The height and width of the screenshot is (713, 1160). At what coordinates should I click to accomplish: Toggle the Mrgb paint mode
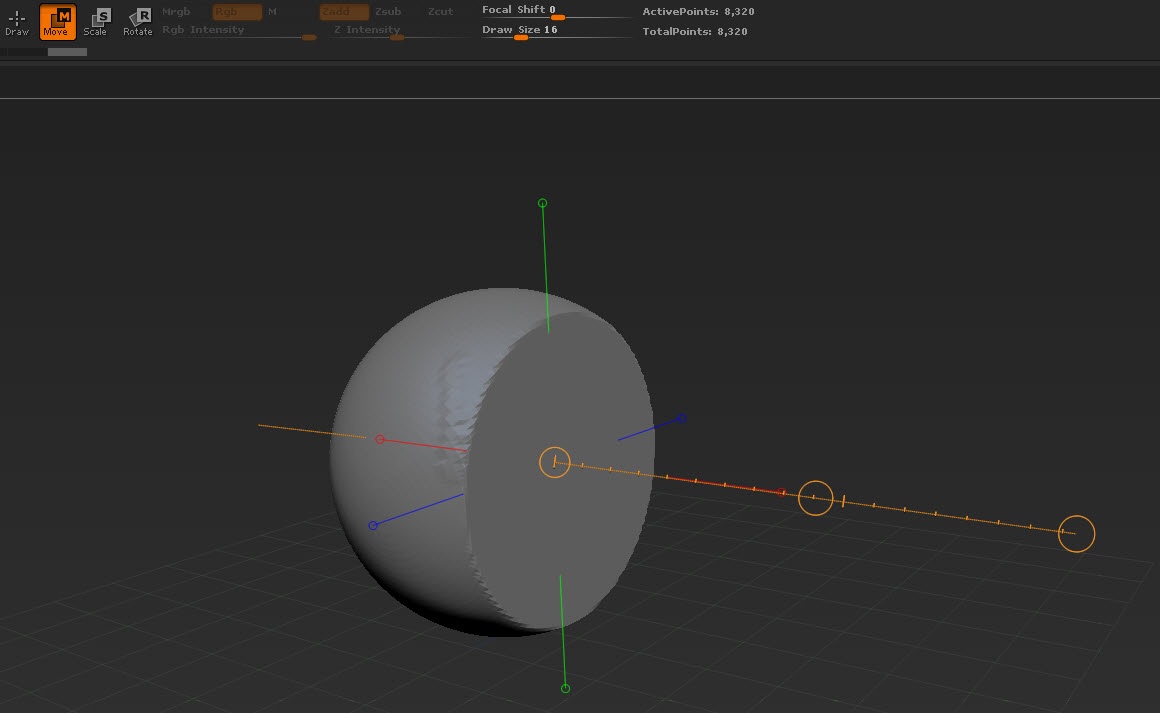[x=176, y=12]
